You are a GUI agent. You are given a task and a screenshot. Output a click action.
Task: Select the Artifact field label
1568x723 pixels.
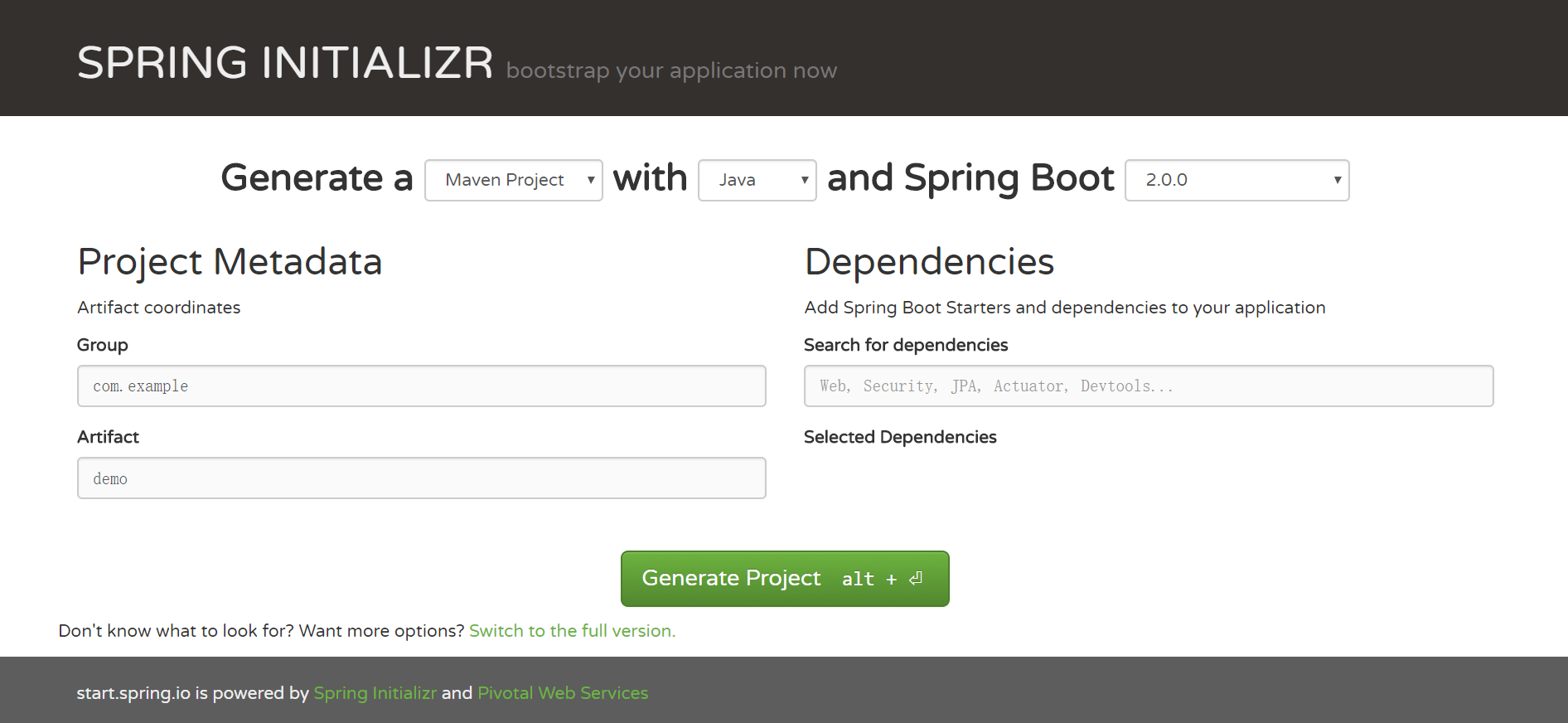point(108,437)
